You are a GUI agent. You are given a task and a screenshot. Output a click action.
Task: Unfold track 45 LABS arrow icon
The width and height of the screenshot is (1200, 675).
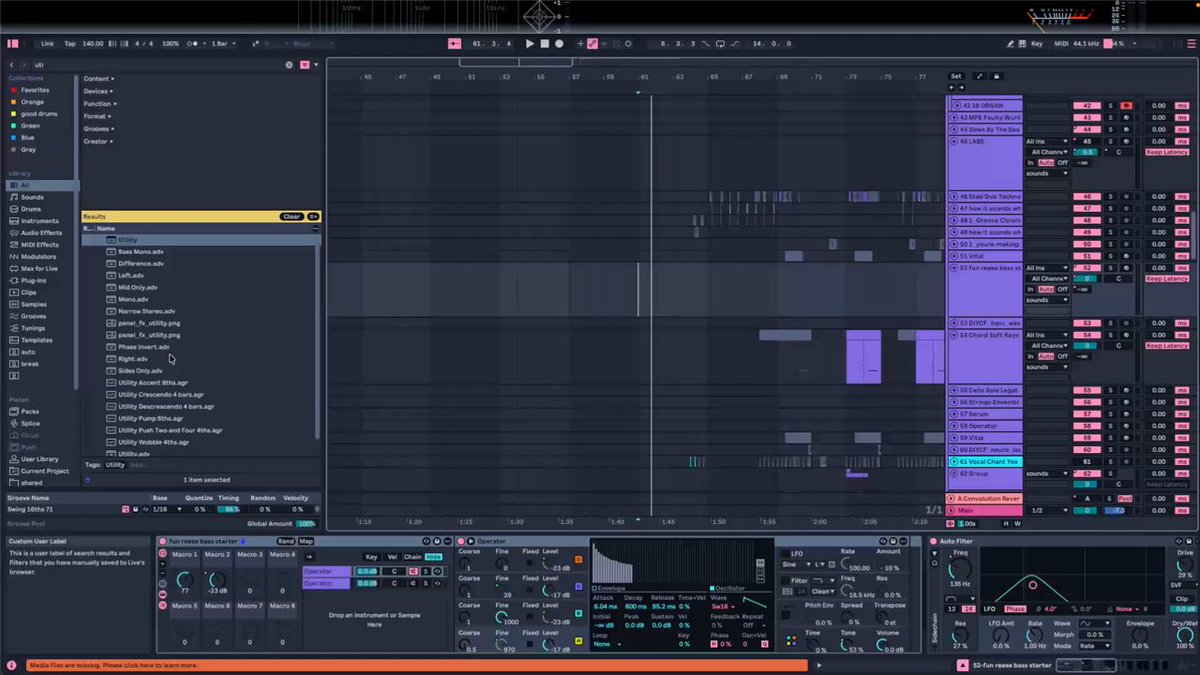click(956, 141)
